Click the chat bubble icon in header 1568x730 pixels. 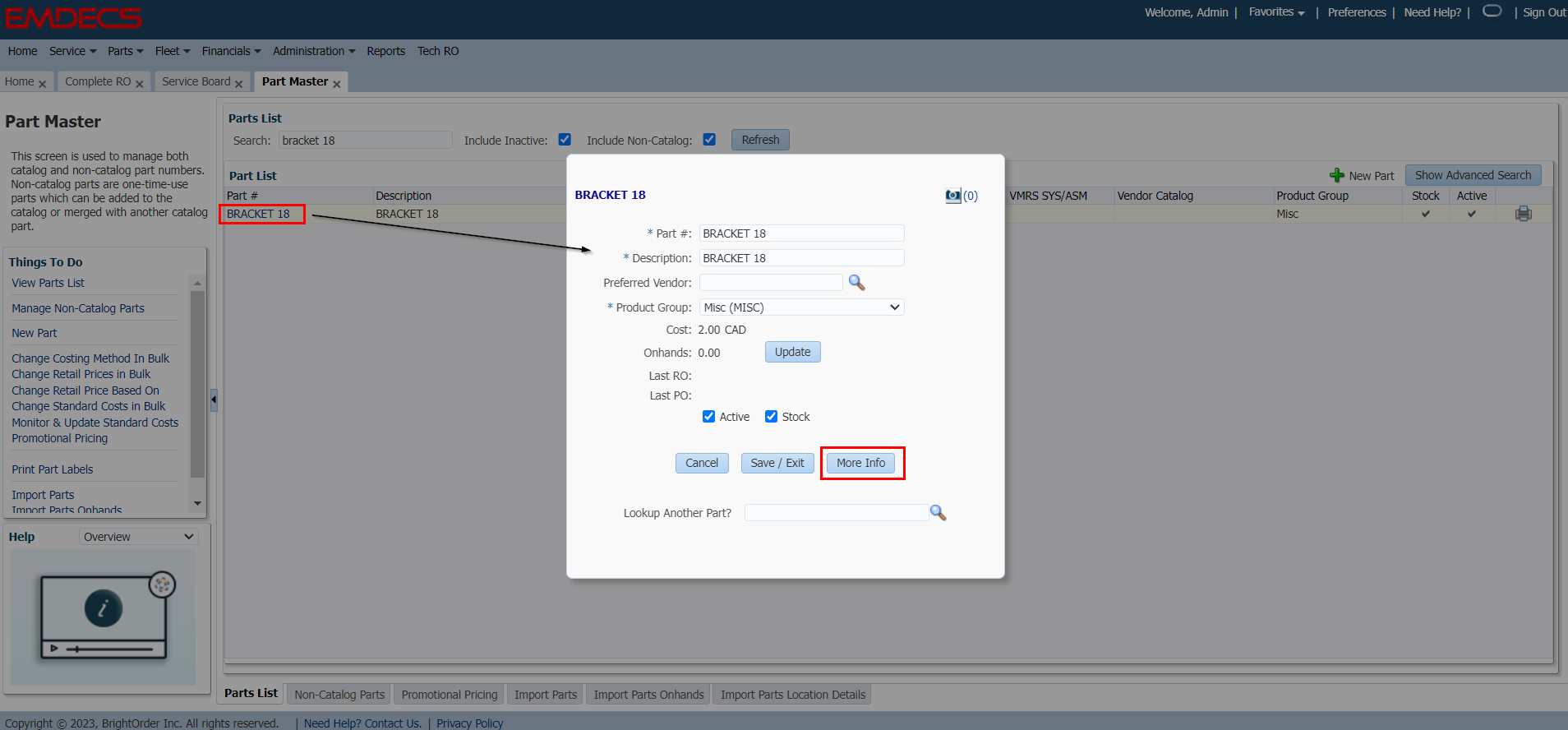[x=1492, y=12]
